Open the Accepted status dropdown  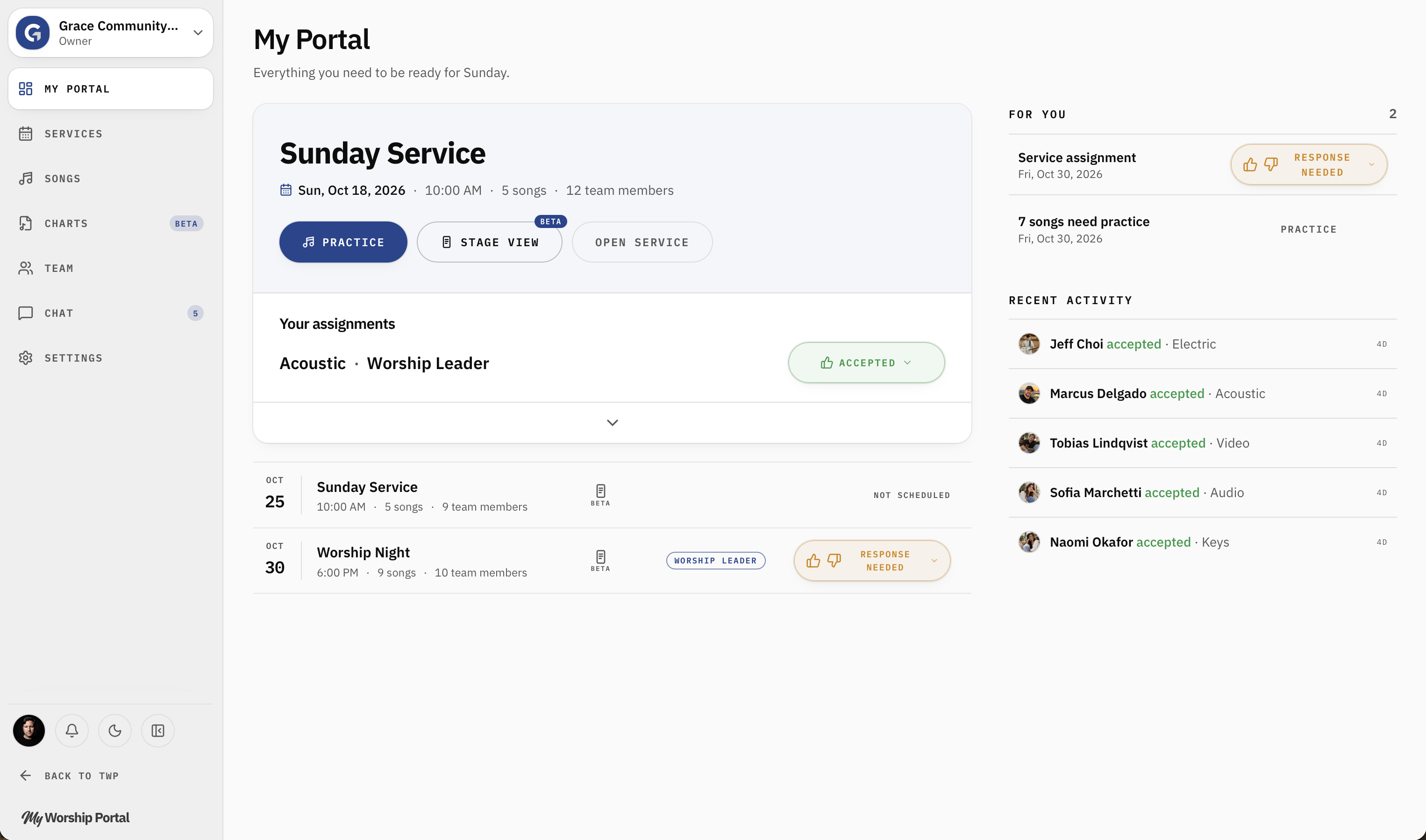866,362
